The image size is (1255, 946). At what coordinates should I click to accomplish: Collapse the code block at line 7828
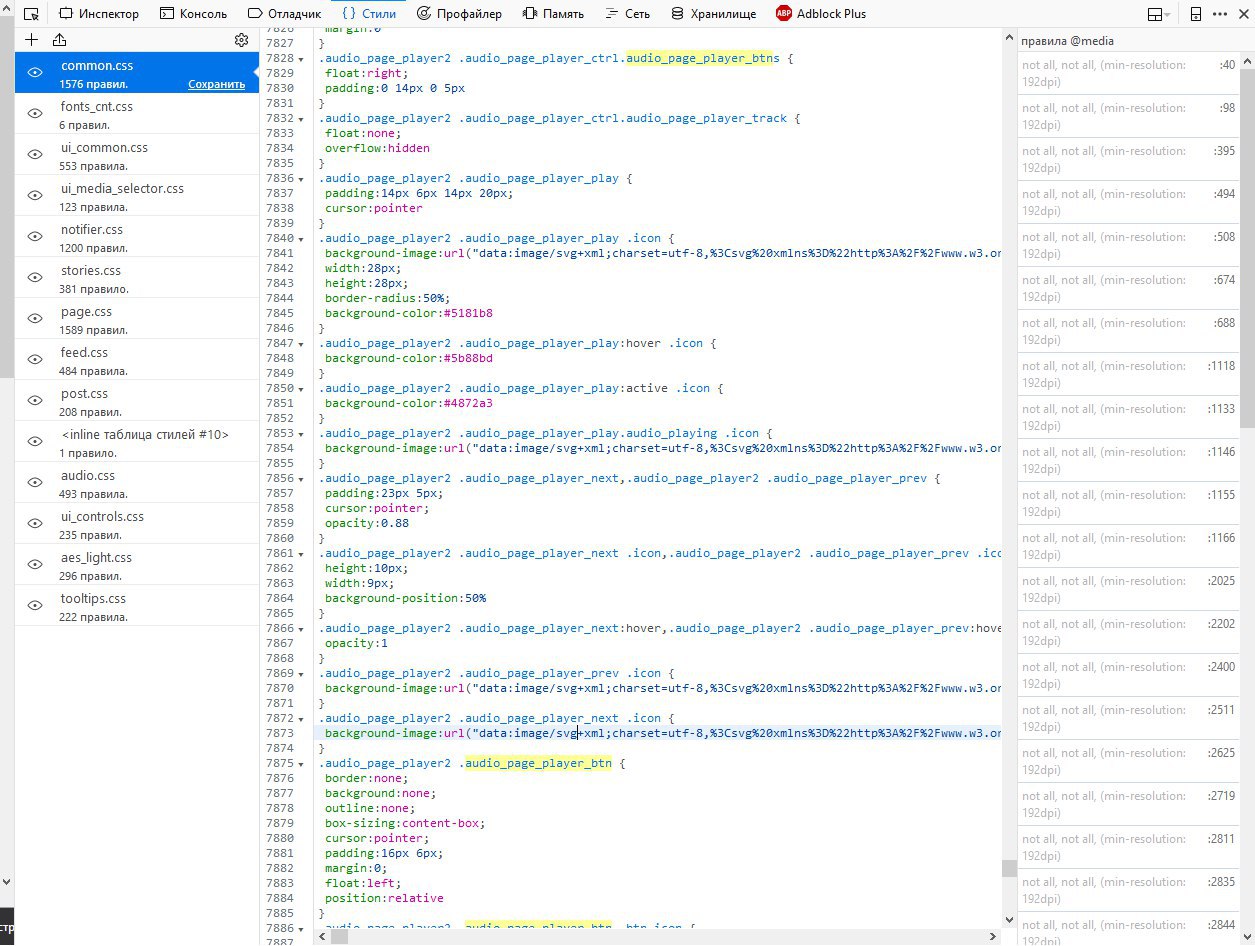[301, 59]
